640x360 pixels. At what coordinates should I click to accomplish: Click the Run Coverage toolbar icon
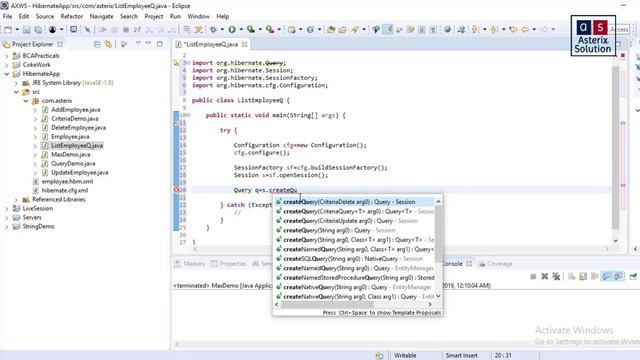251,29
